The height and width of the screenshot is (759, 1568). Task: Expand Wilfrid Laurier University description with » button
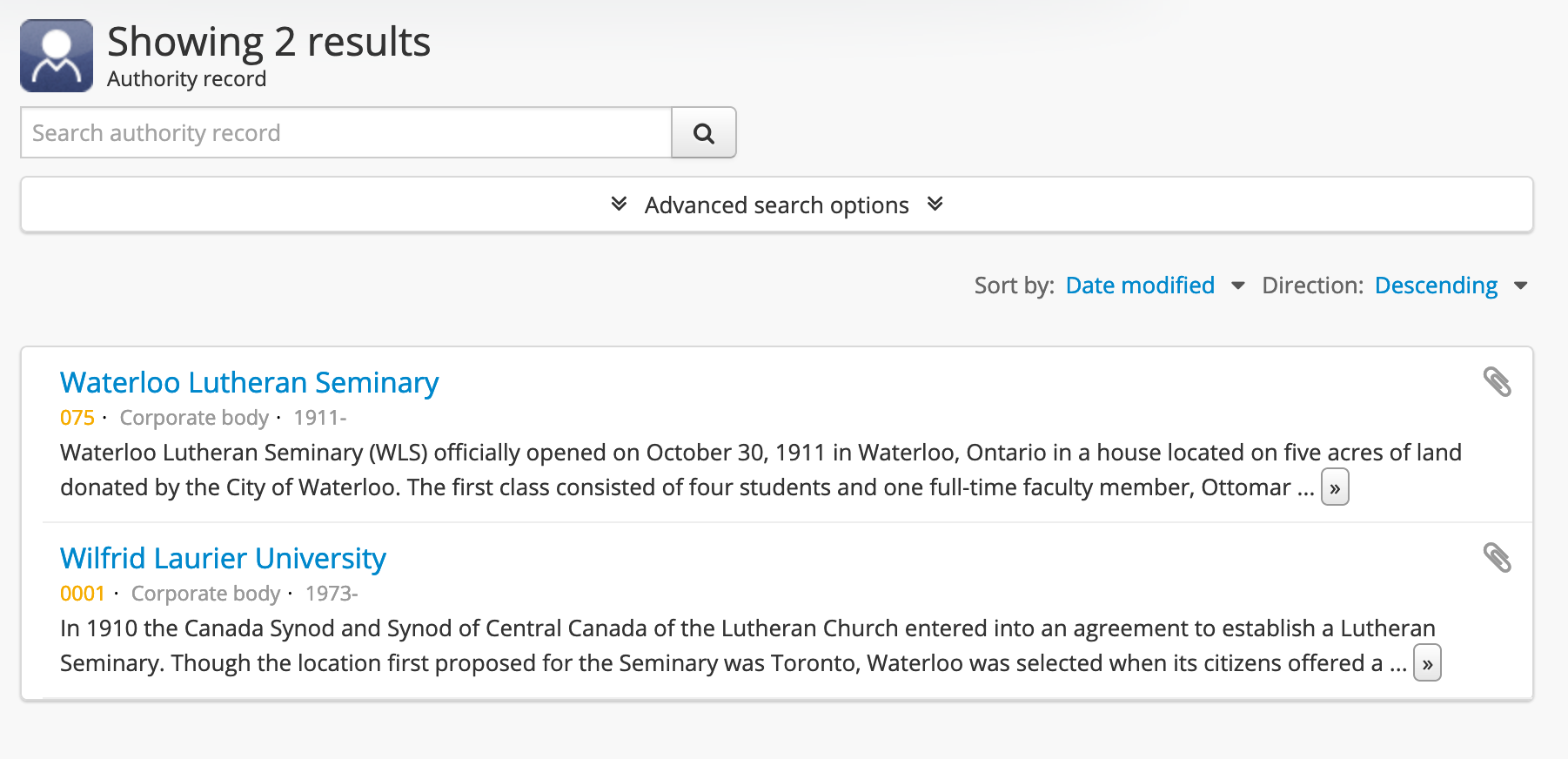1426,664
